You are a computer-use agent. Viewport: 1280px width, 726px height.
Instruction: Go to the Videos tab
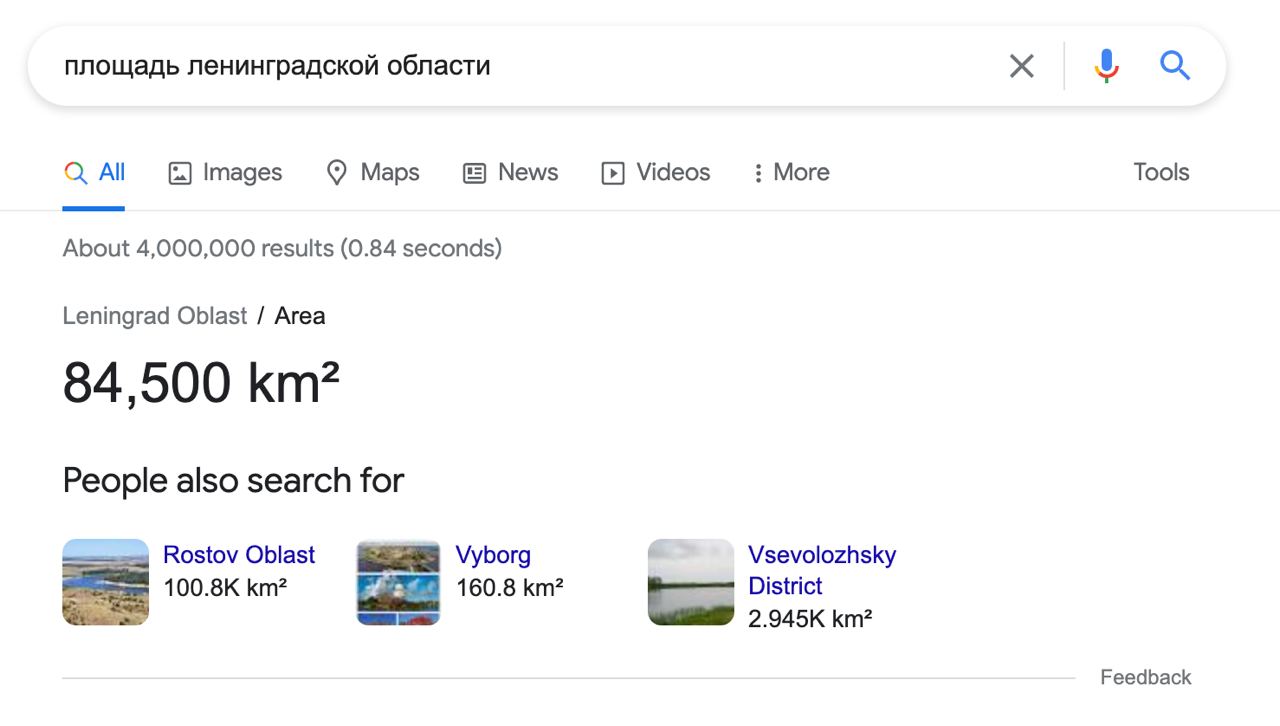point(655,172)
